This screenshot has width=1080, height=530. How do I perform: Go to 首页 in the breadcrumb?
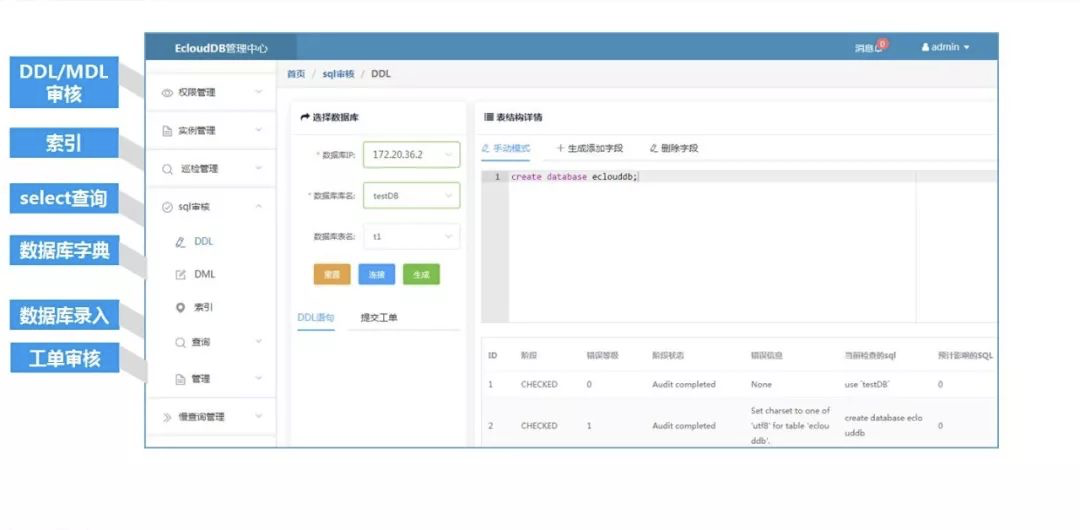(296, 74)
